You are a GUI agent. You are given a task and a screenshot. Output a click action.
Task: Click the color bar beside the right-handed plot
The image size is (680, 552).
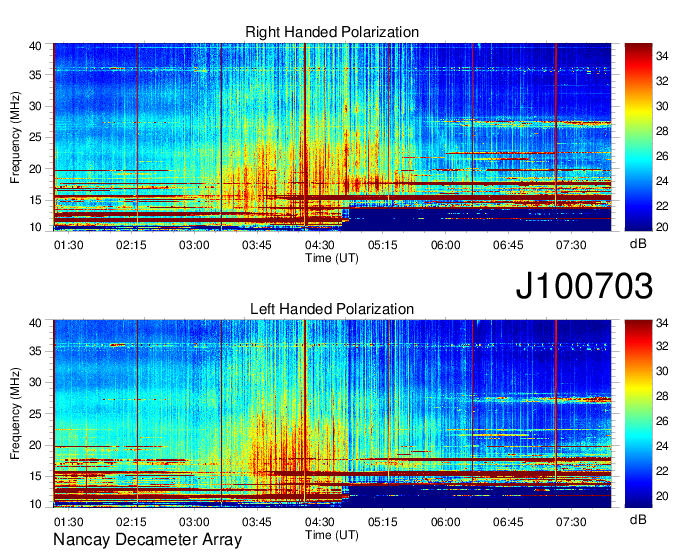(x=638, y=137)
